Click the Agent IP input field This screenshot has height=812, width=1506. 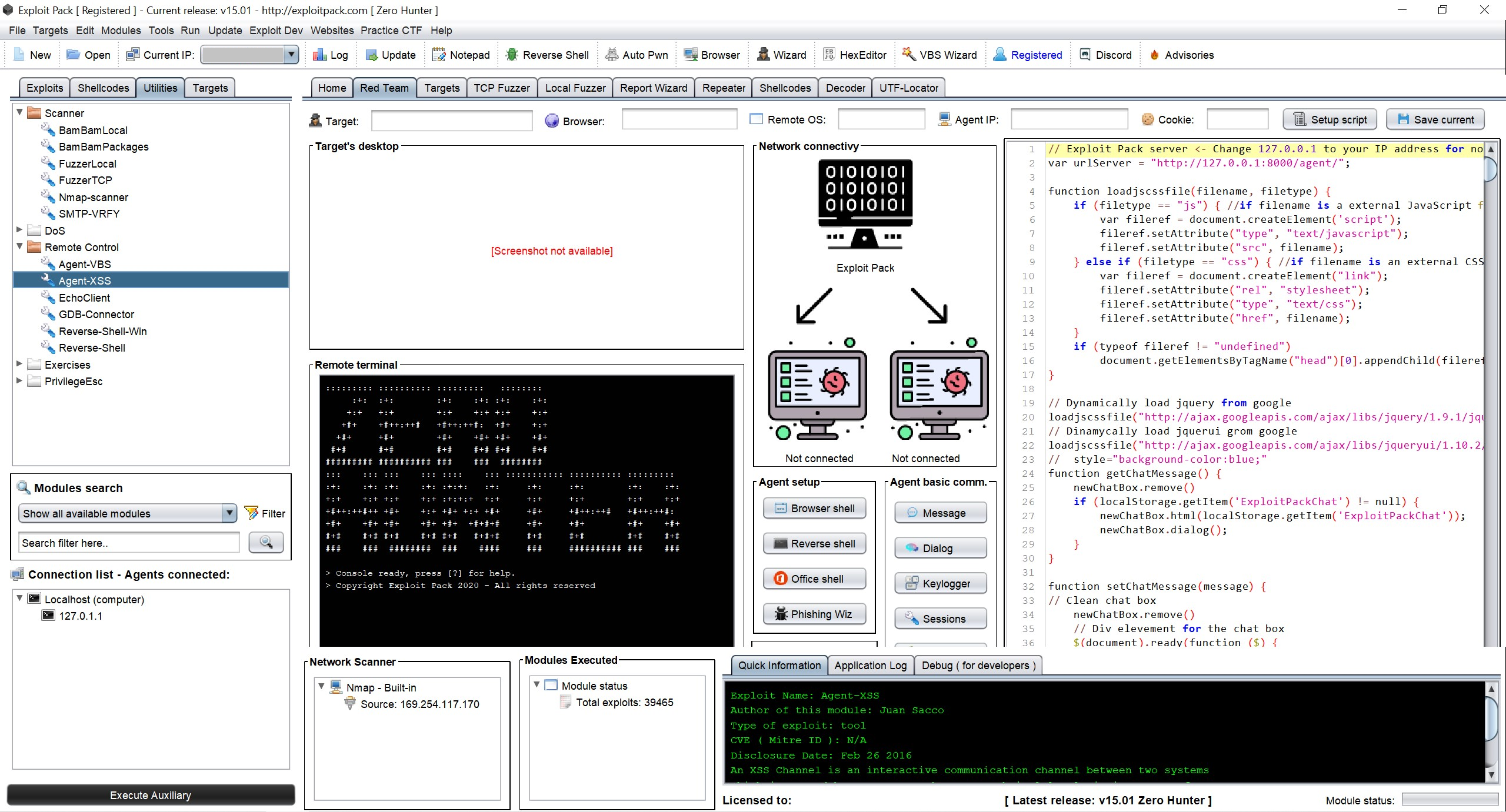tap(1069, 119)
